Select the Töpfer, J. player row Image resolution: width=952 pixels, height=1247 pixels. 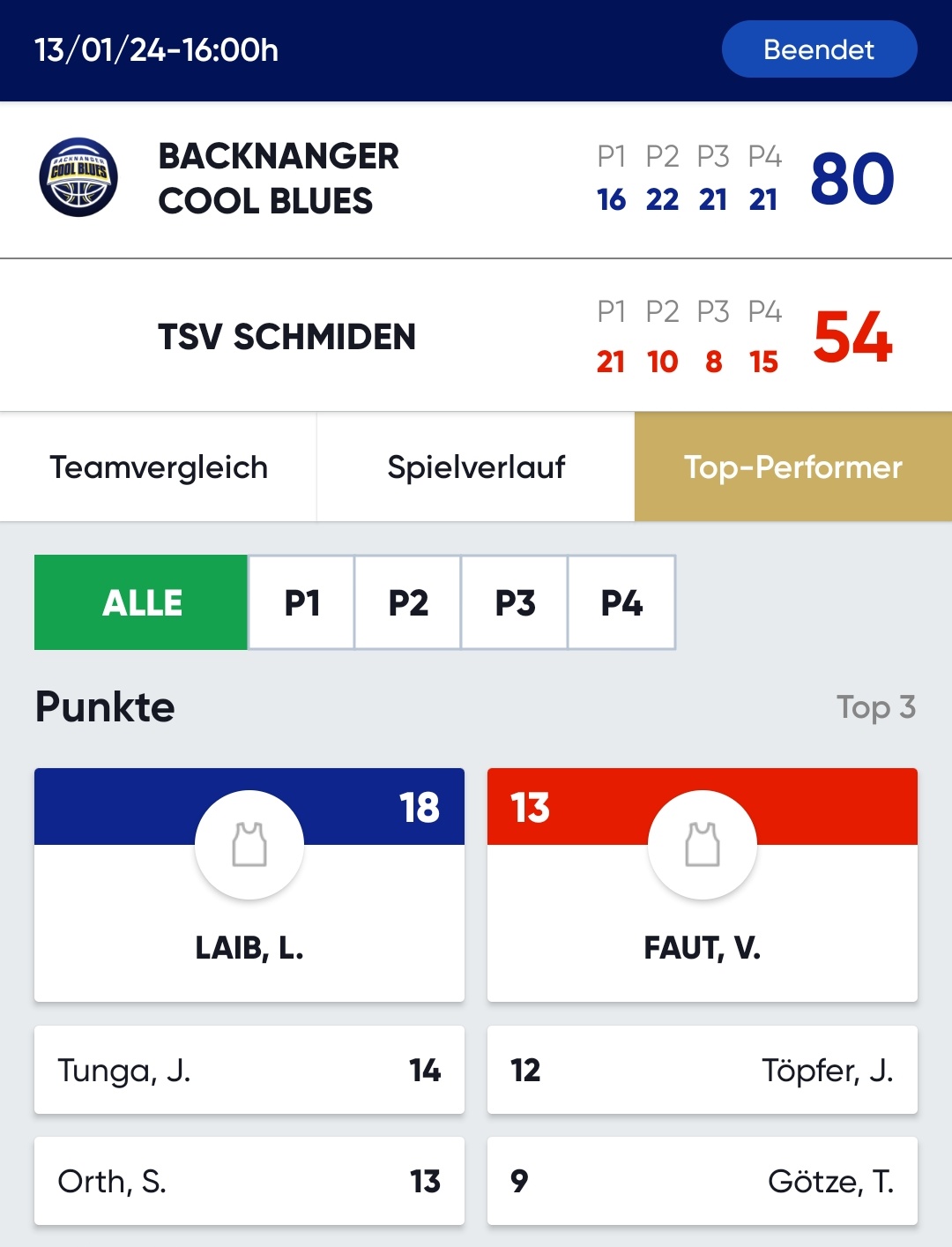(703, 1070)
